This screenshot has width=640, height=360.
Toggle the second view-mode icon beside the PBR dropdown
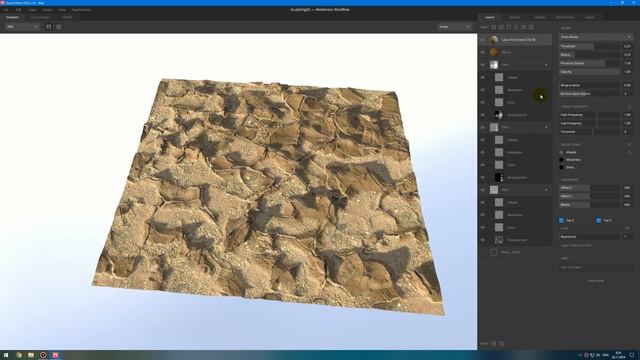click(x=59, y=27)
